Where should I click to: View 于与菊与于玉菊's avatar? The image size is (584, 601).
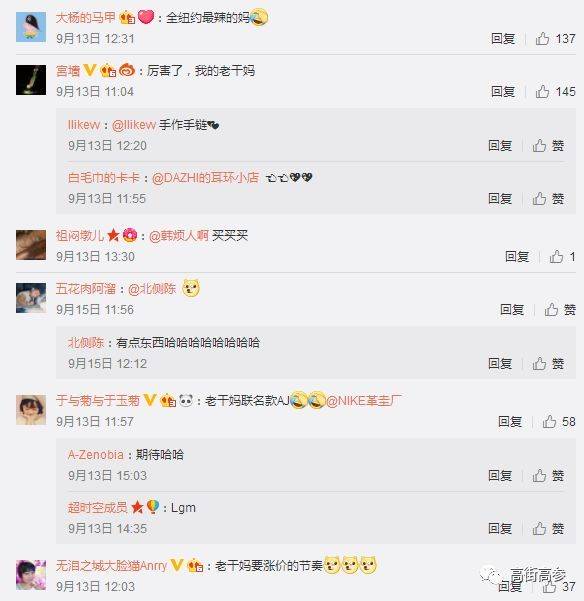click(31, 410)
